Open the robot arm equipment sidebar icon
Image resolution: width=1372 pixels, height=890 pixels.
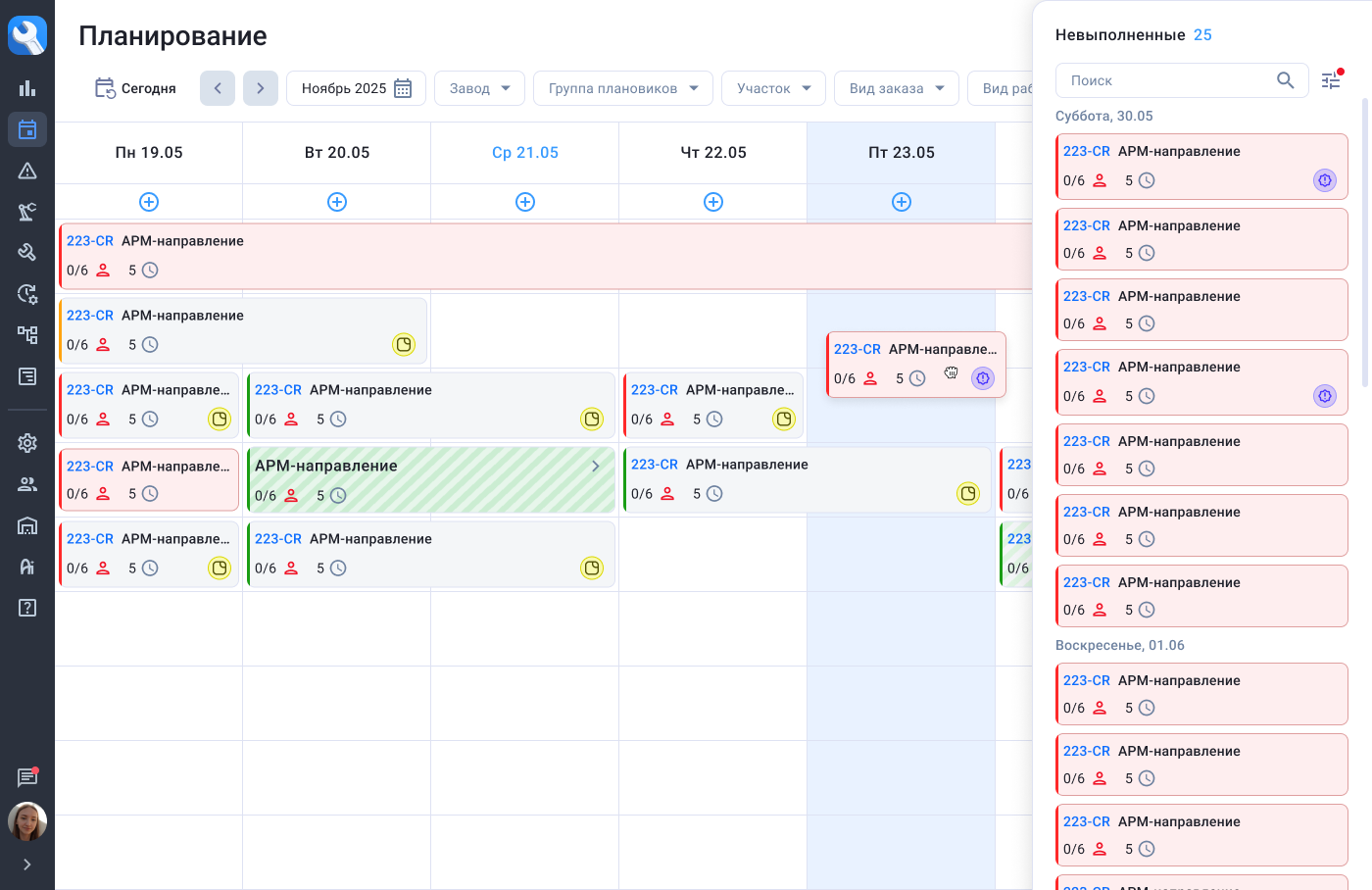[x=27, y=212]
